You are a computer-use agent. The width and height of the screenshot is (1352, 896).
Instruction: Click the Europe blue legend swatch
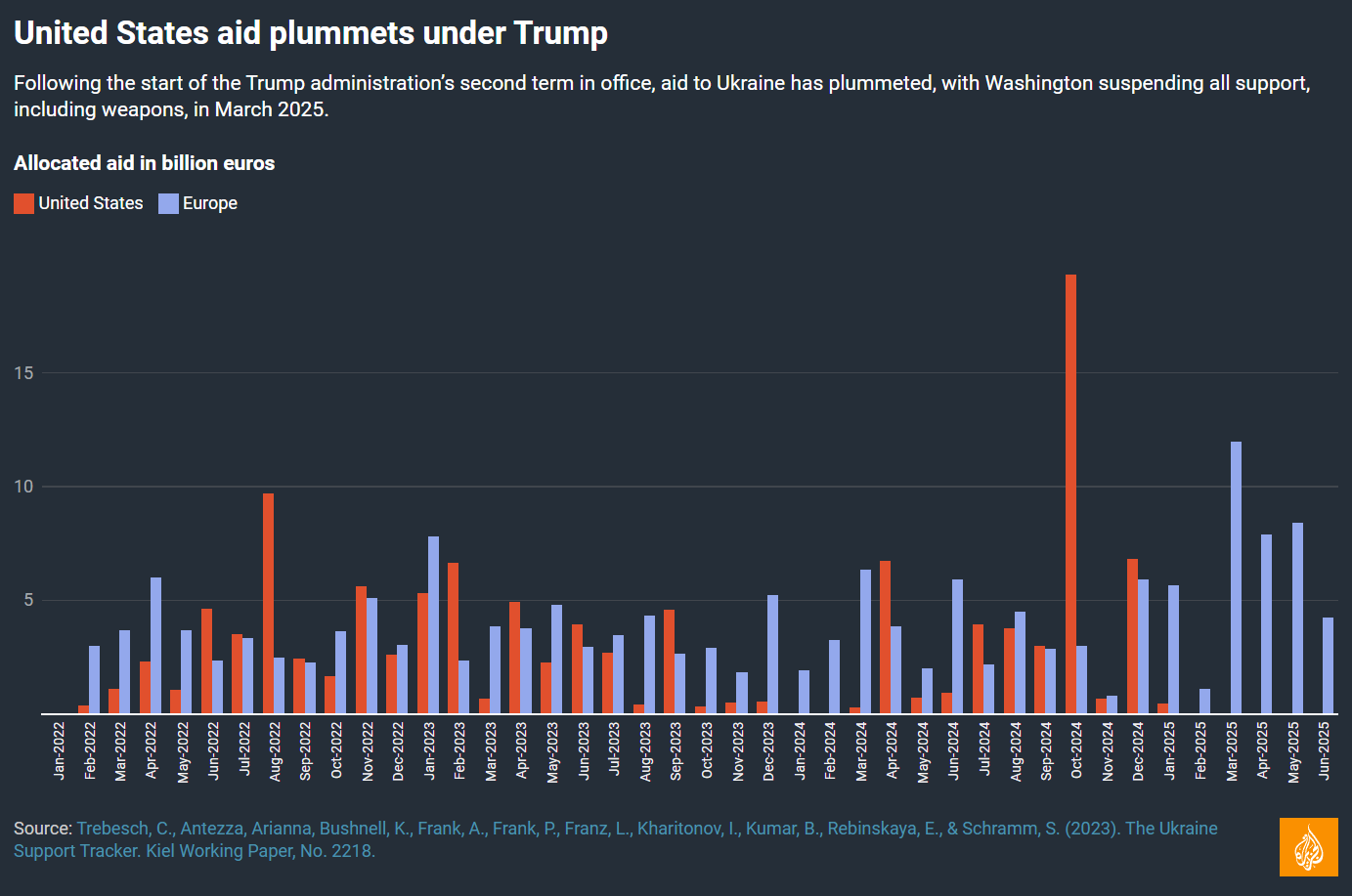168,203
